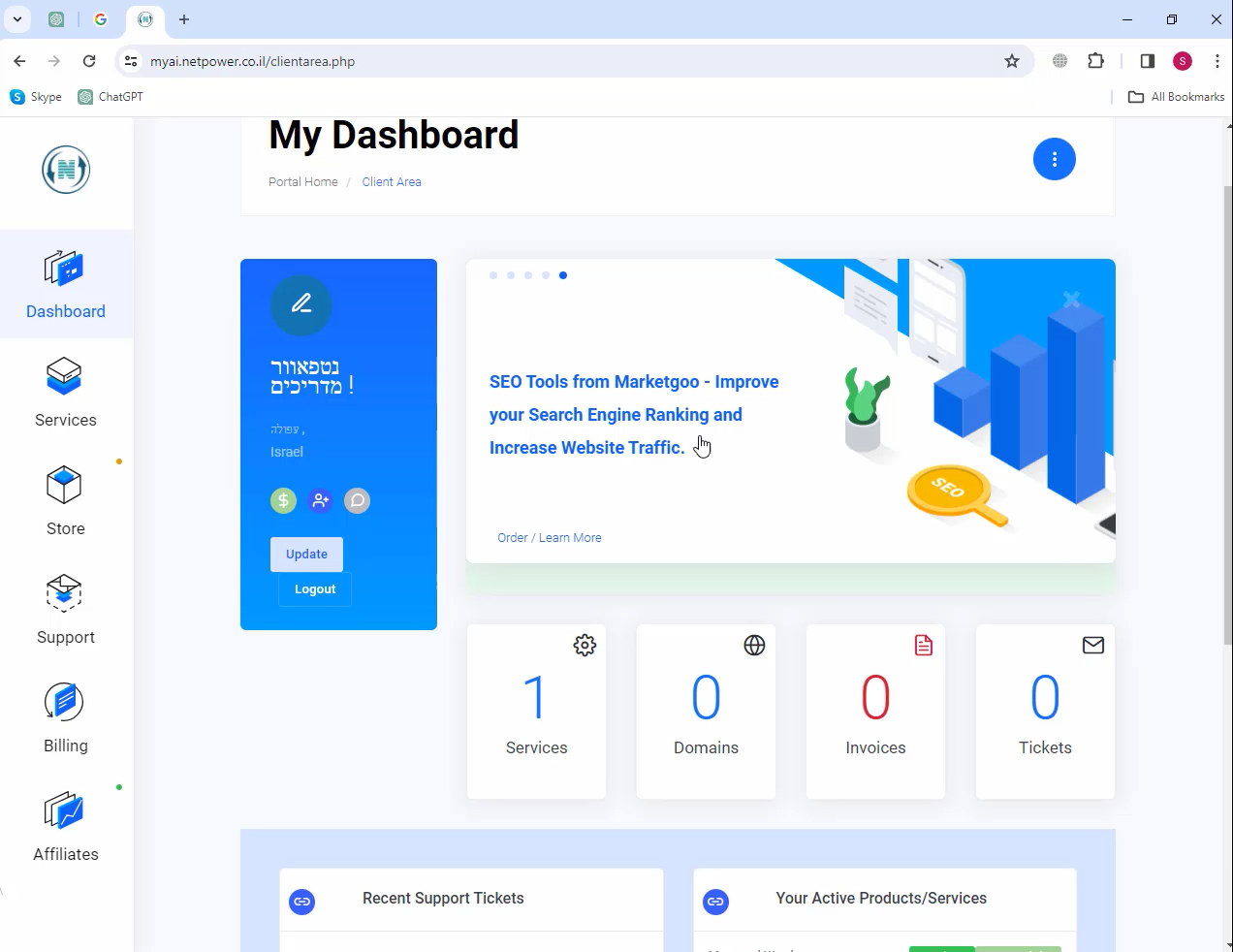Image resolution: width=1233 pixels, height=952 pixels.
Task: Click the Portal Home breadcrumb
Action: (x=303, y=182)
